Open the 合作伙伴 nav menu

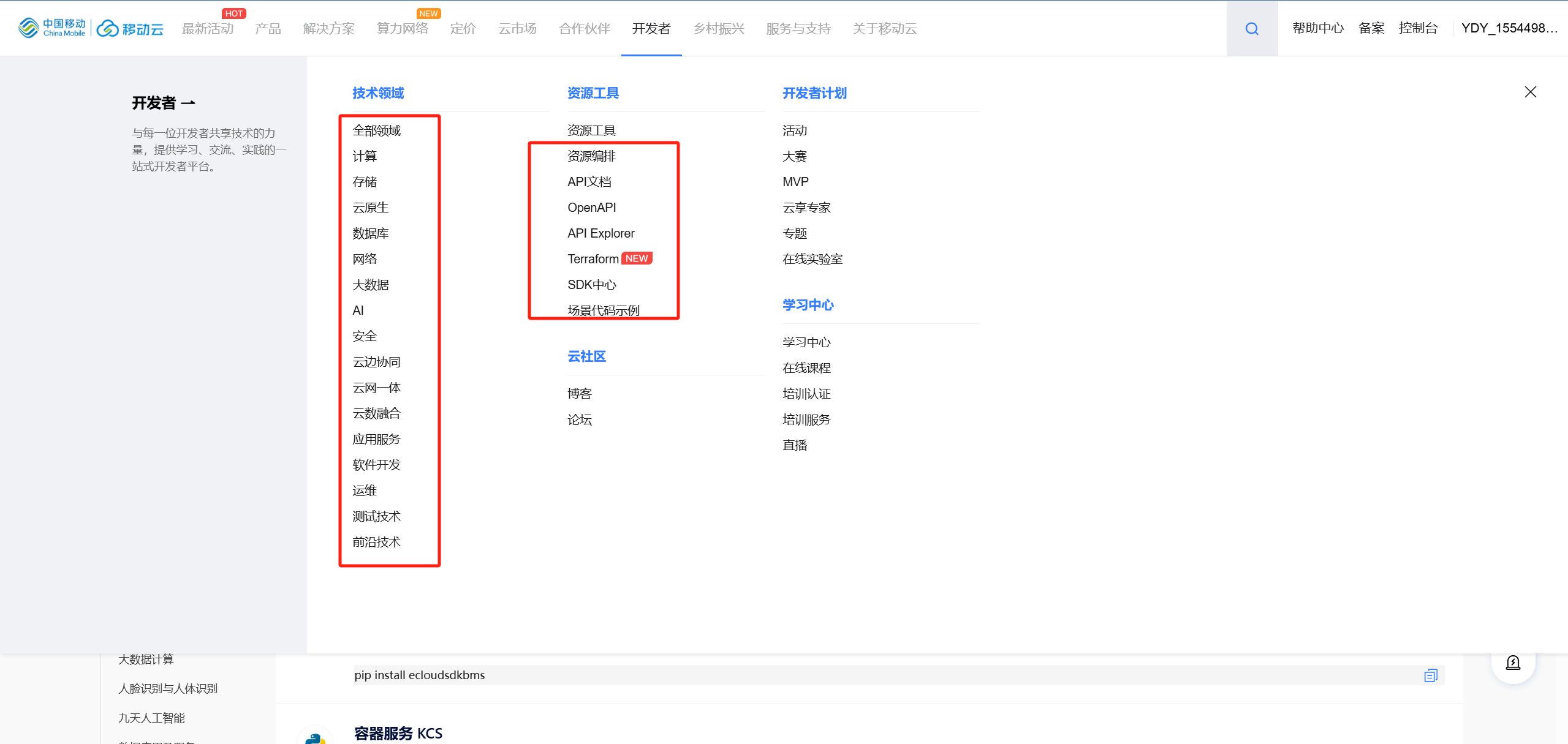click(584, 29)
